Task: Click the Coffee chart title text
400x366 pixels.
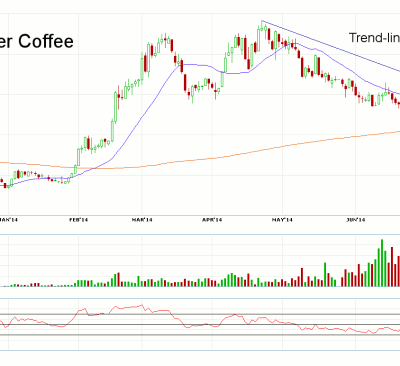Action: (x=37, y=41)
